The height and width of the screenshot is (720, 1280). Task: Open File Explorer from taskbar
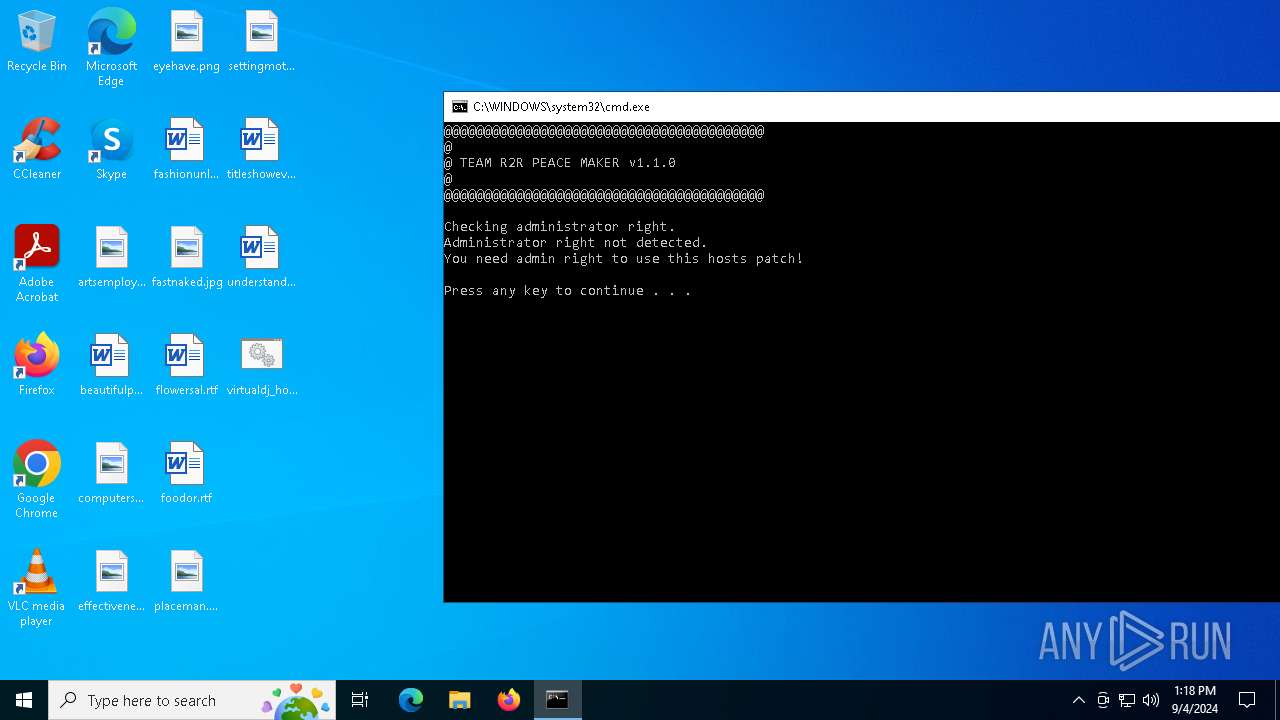point(460,700)
